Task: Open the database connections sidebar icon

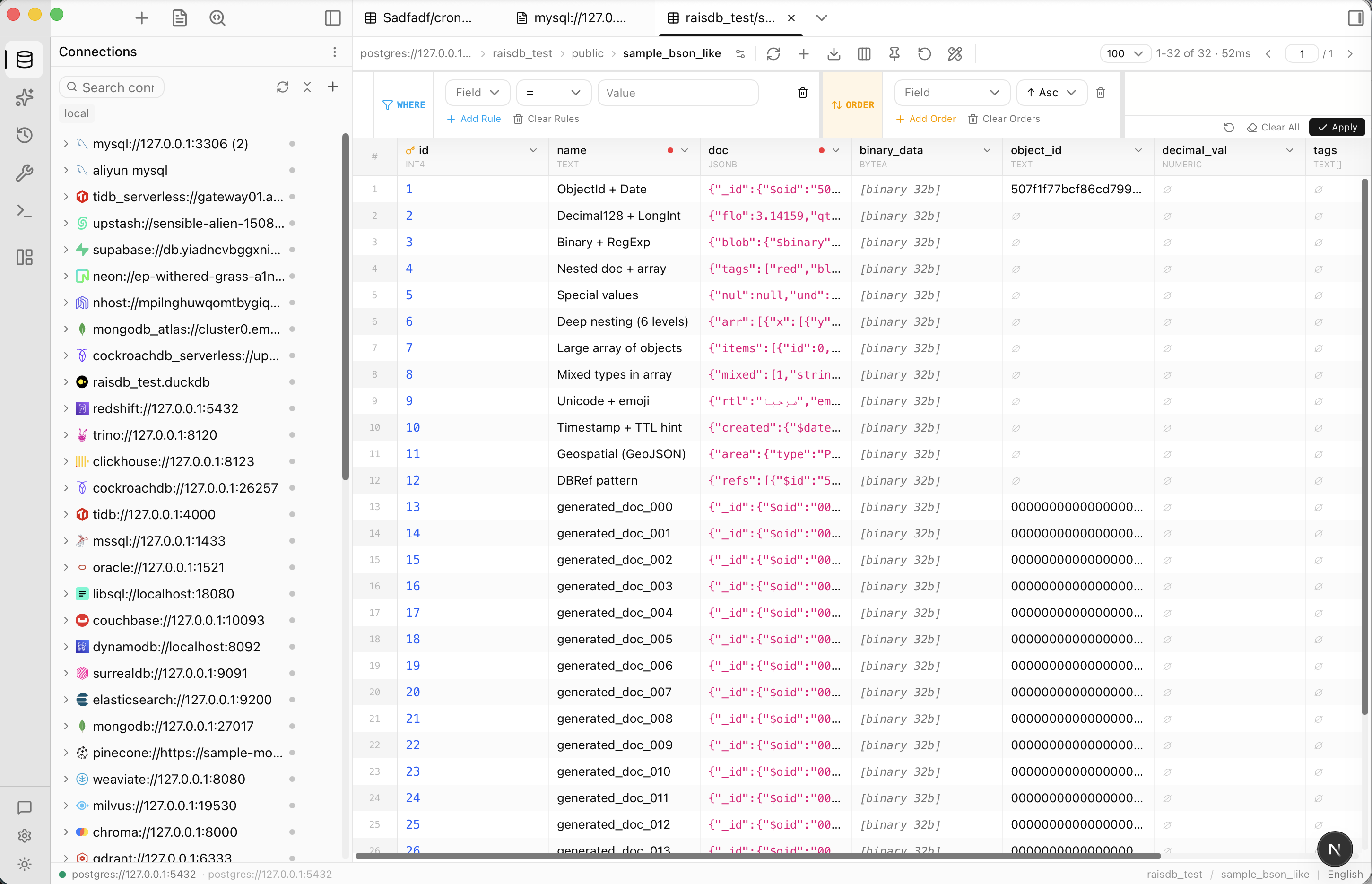Action: point(24,59)
